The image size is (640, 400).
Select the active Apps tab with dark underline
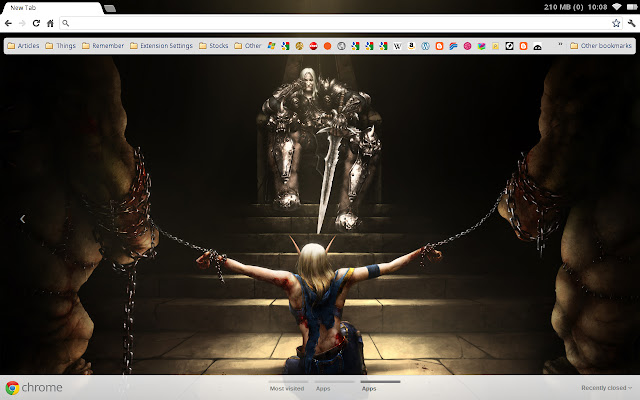click(369, 388)
